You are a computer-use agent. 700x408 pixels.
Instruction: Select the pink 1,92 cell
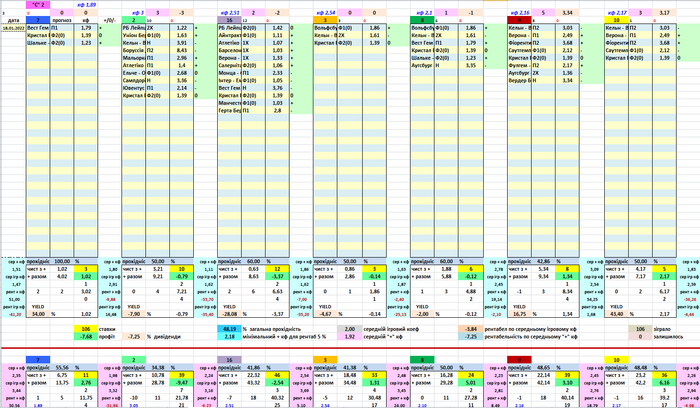tap(350, 337)
